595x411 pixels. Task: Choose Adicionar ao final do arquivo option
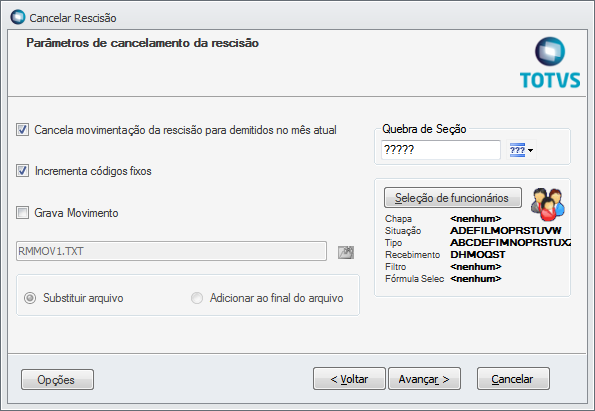pyautogui.click(x=197, y=298)
